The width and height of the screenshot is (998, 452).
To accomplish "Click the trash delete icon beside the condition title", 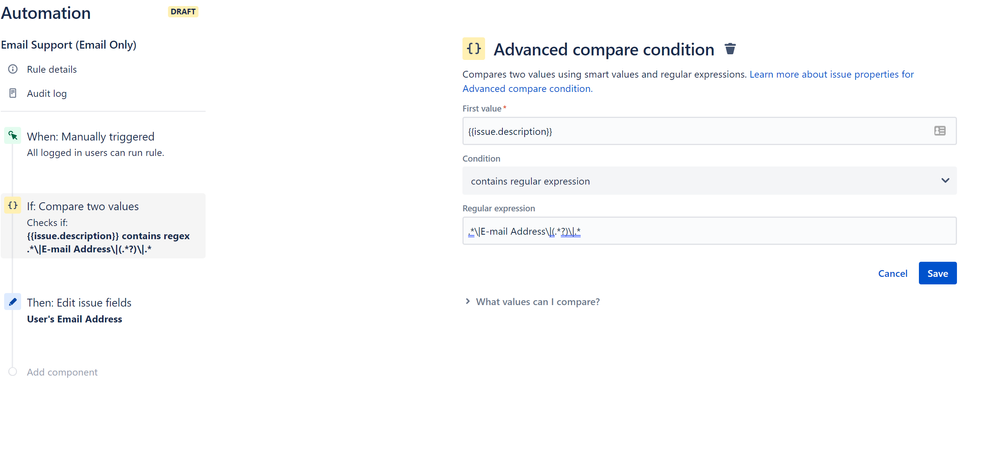I will coord(730,49).
